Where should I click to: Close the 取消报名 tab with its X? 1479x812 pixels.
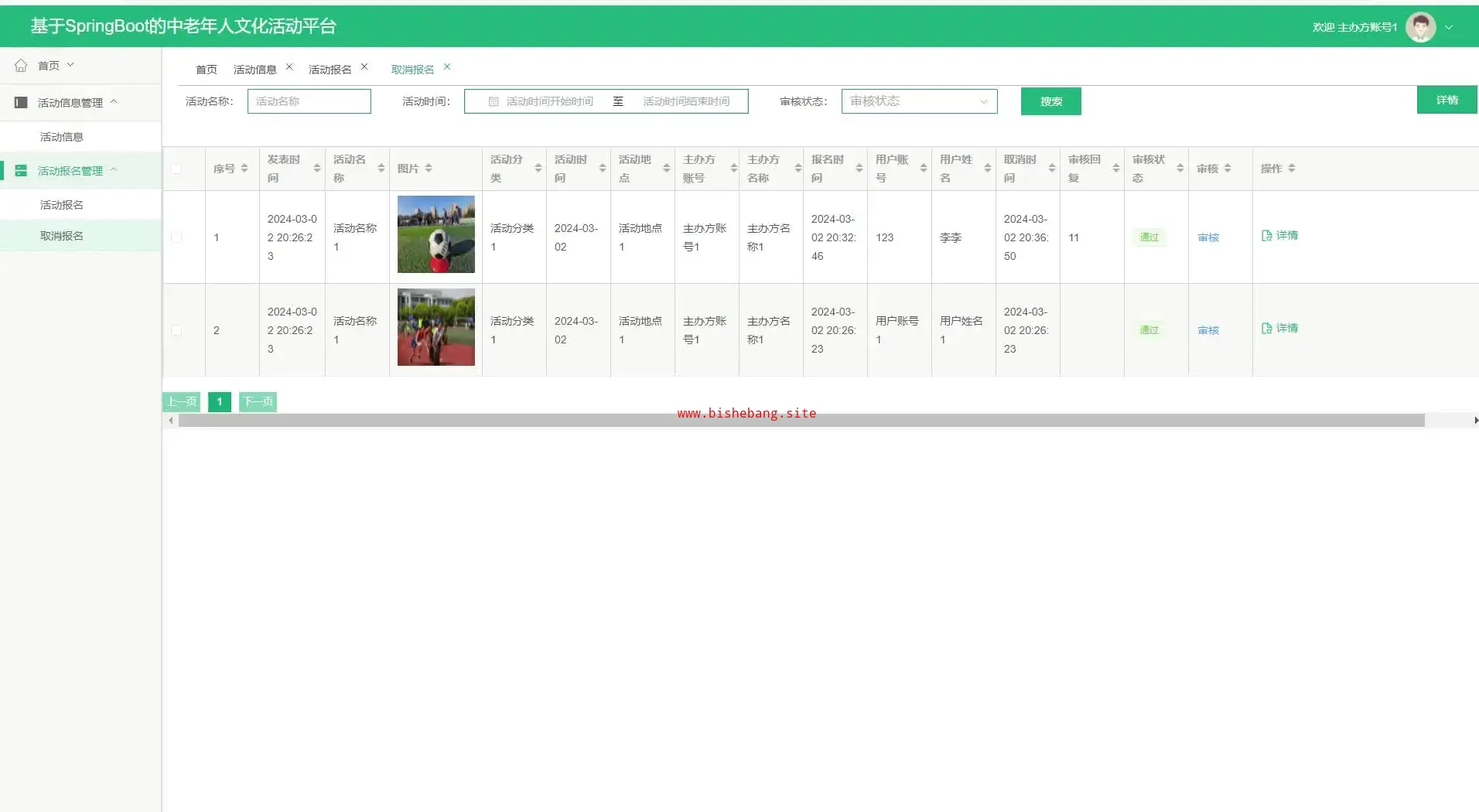pyautogui.click(x=447, y=67)
